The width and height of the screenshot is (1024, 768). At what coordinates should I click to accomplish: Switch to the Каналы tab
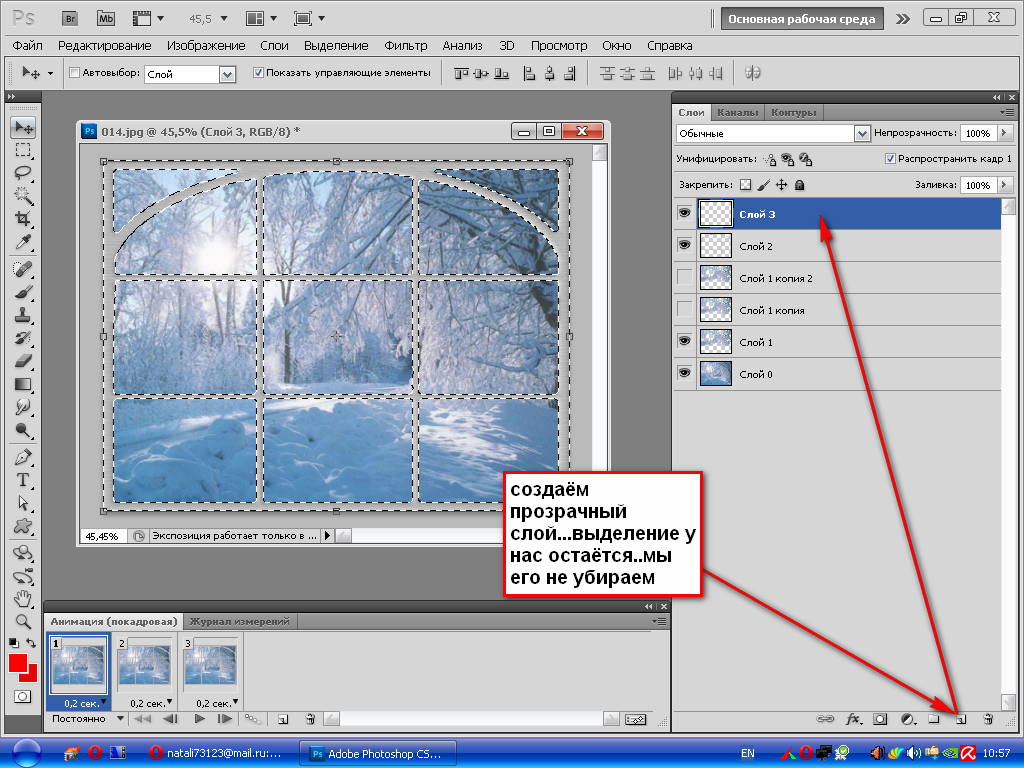[x=737, y=112]
